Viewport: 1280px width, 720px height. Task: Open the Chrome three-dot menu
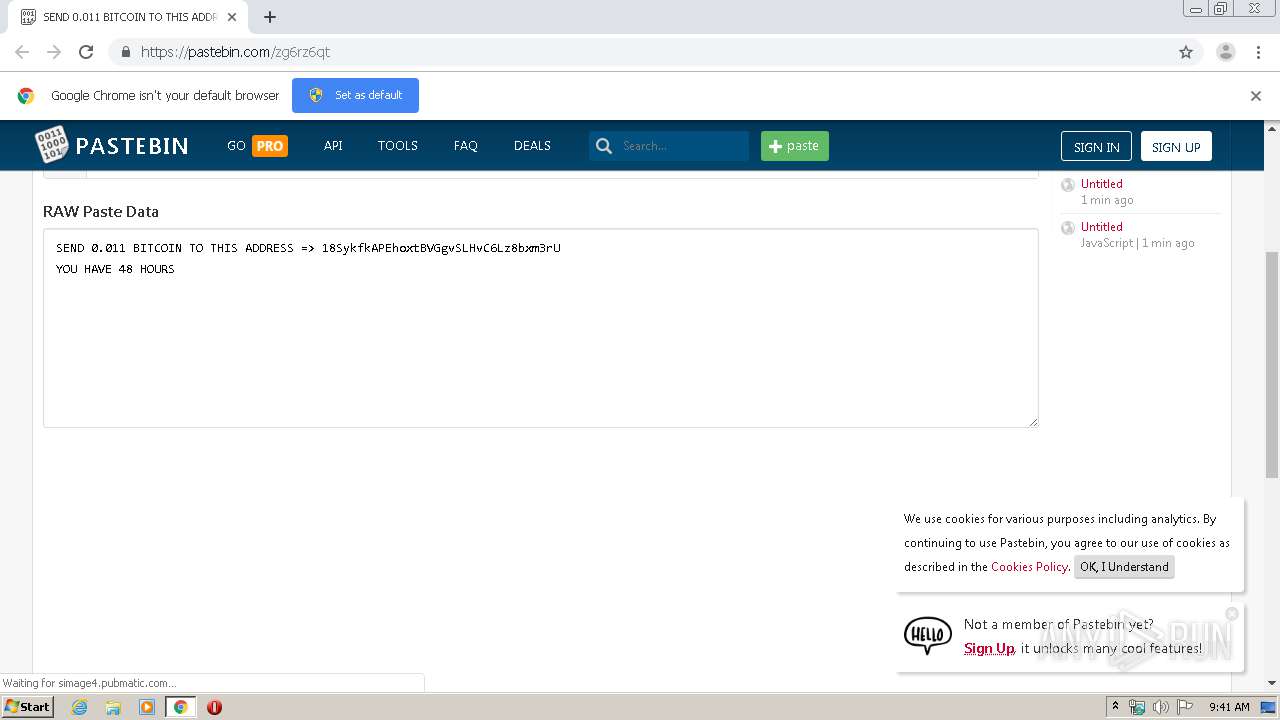click(x=1258, y=52)
